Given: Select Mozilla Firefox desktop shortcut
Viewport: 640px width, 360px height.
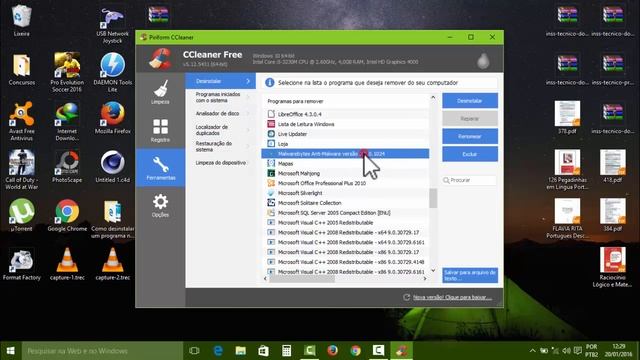Looking at the screenshot, I should (112, 118).
